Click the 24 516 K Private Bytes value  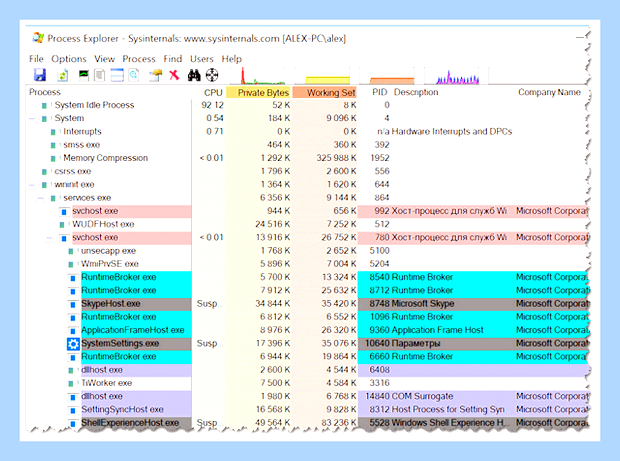tap(272, 225)
